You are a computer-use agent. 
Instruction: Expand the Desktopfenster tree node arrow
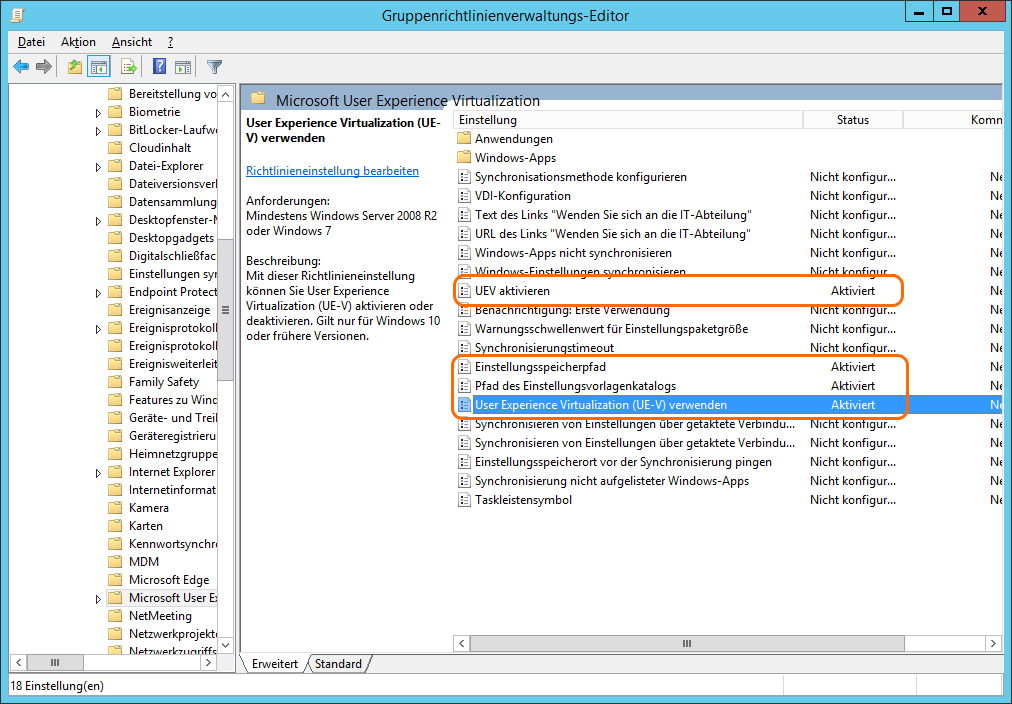[x=98, y=221]
